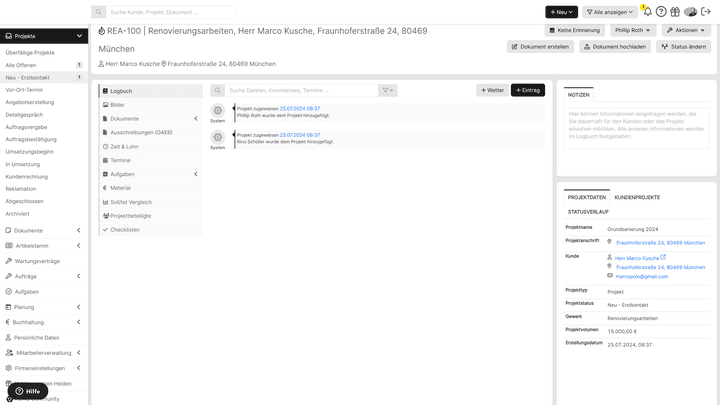Image resolution: width=720 pixels, height=405 pixels.
Task: Expand the Aufgaben project submenu arrow
Action: coord(196,174)
